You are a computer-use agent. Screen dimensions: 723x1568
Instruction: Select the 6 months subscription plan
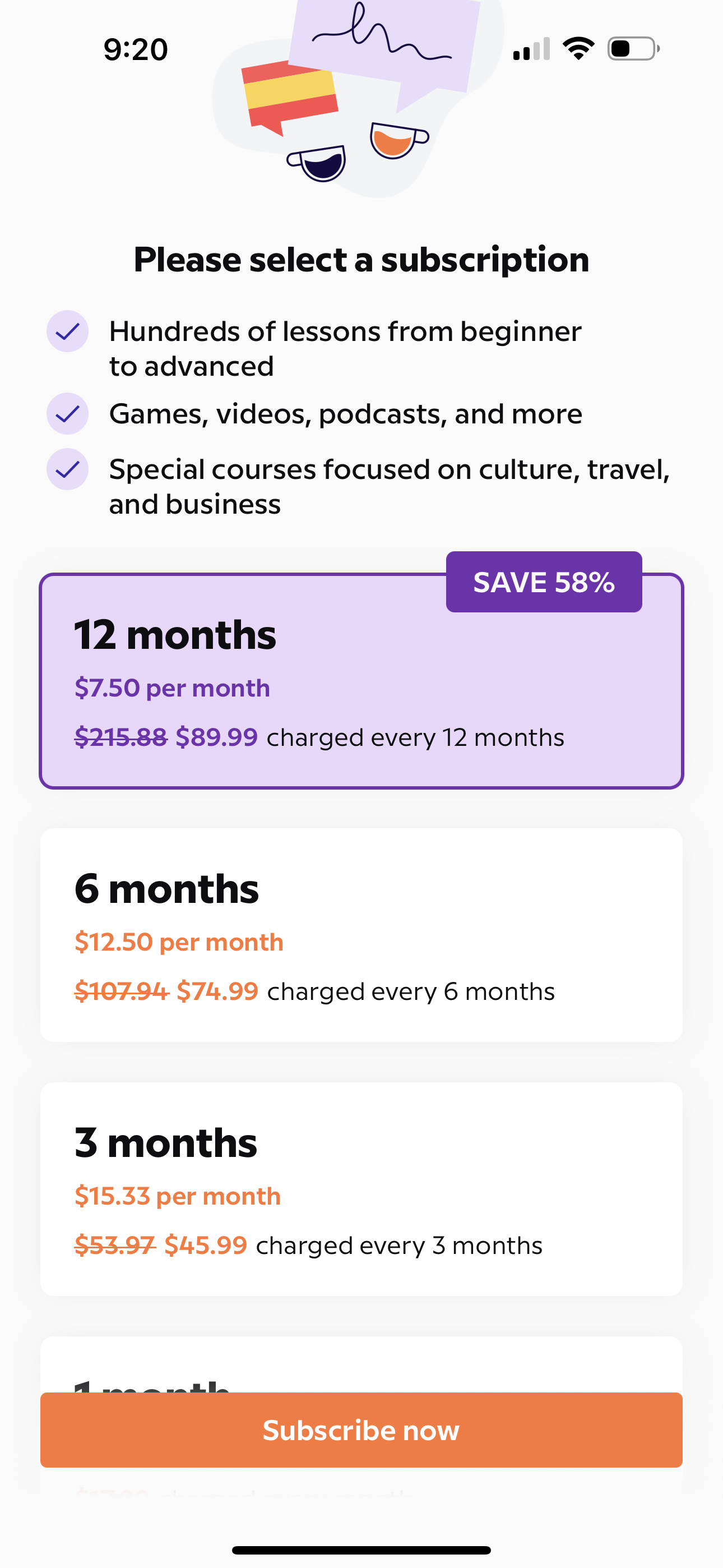point(361,934)
